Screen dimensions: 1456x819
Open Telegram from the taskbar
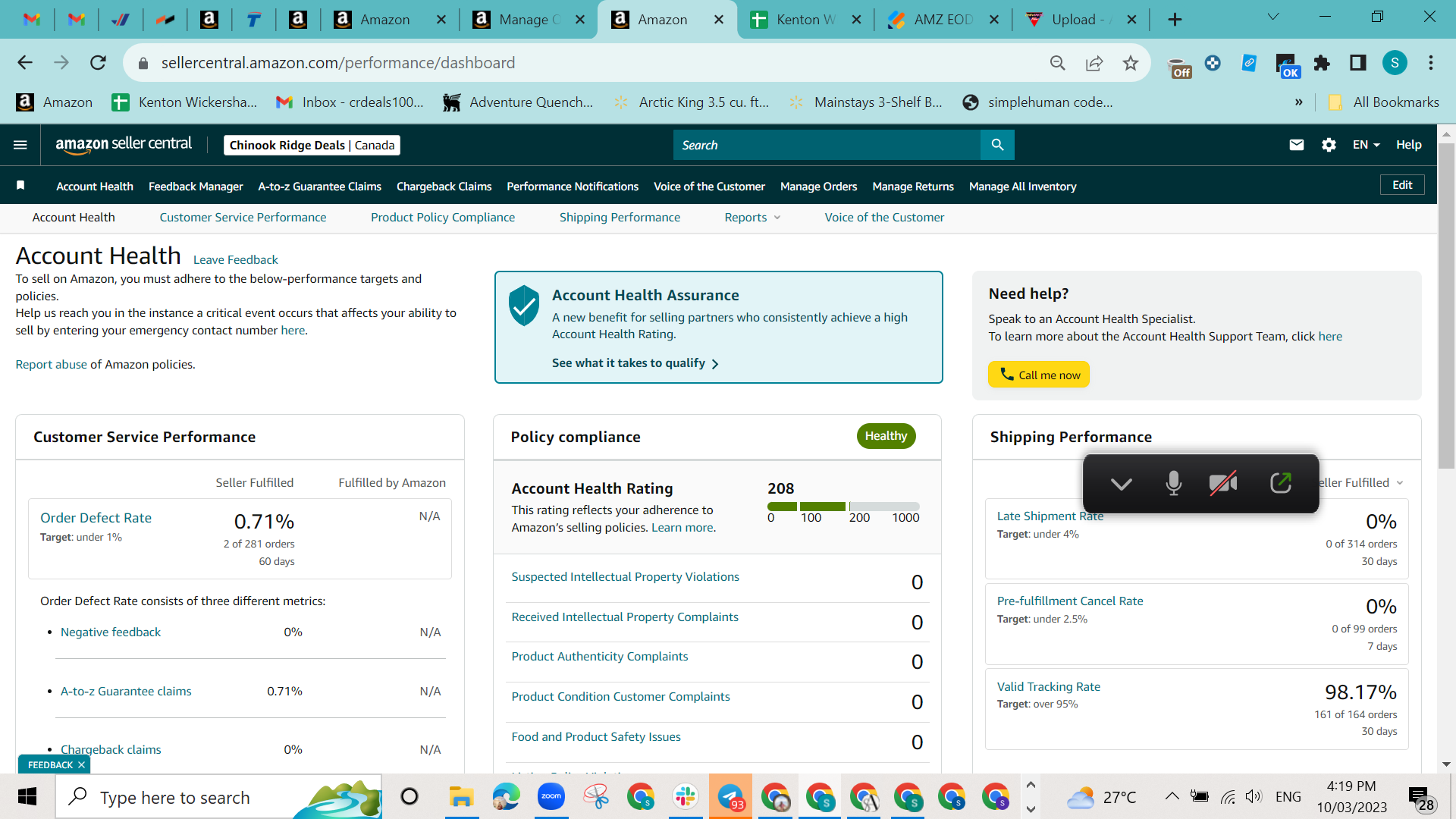(730, 796)
